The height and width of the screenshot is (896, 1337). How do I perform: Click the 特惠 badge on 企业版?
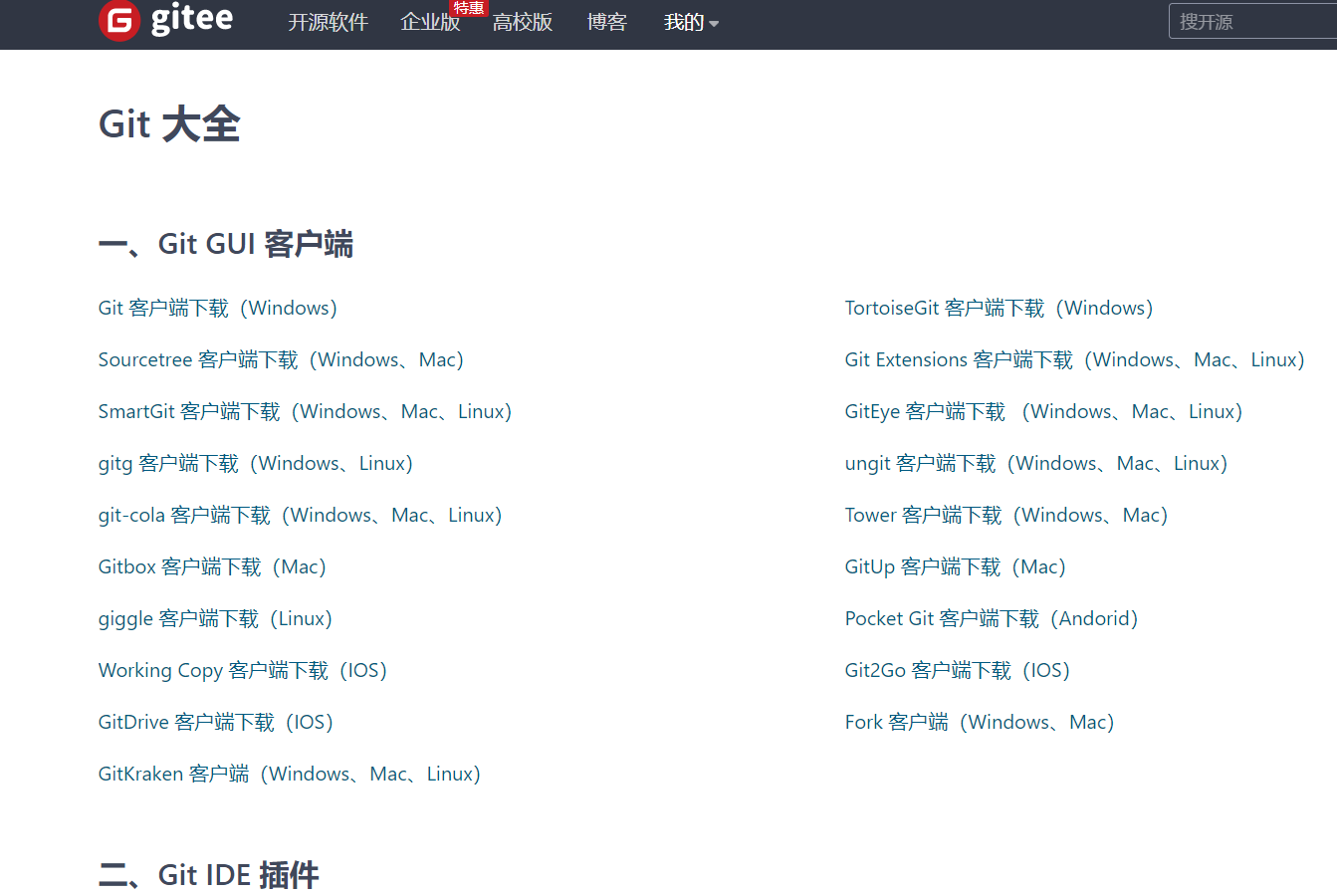tap(469, 8)
